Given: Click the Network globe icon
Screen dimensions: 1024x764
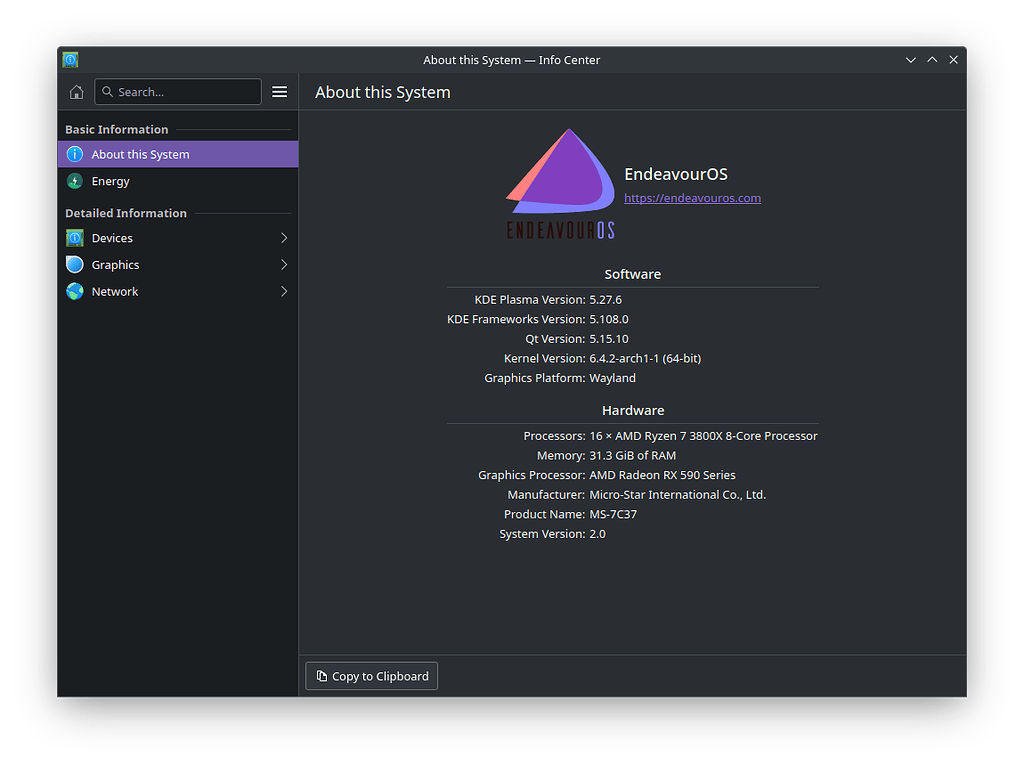Looking at the screenshot, I should [x=77, y=291].
